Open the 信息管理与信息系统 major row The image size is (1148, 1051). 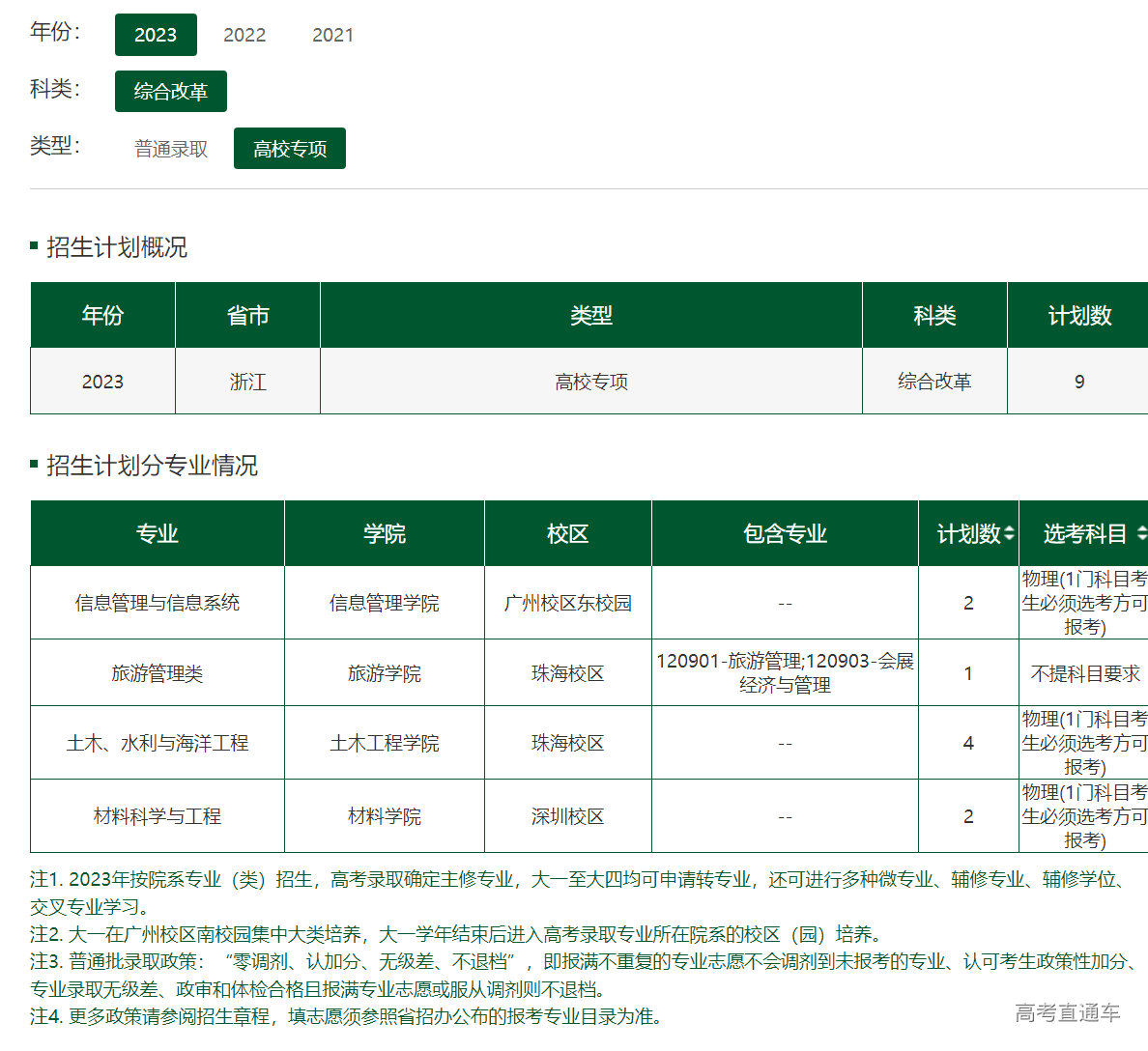click(158, 603)
